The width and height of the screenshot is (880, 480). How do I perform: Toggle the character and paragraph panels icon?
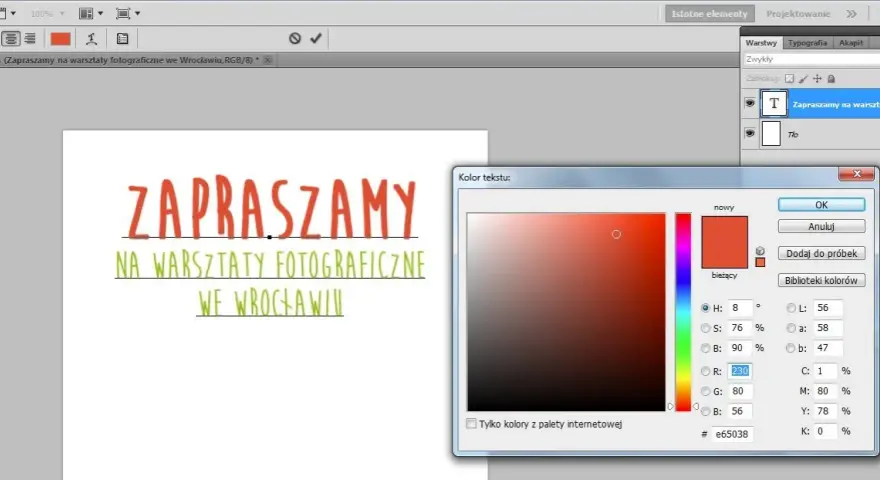click(122, 38)
